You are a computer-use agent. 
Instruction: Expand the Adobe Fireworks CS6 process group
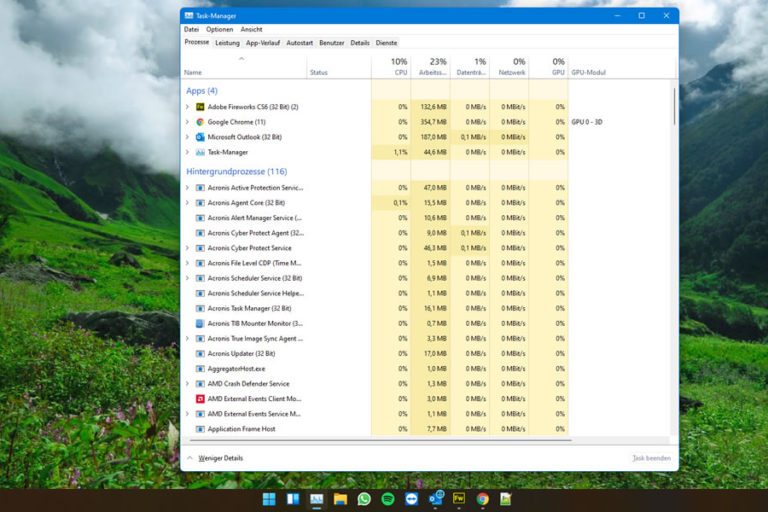(187, 107)
